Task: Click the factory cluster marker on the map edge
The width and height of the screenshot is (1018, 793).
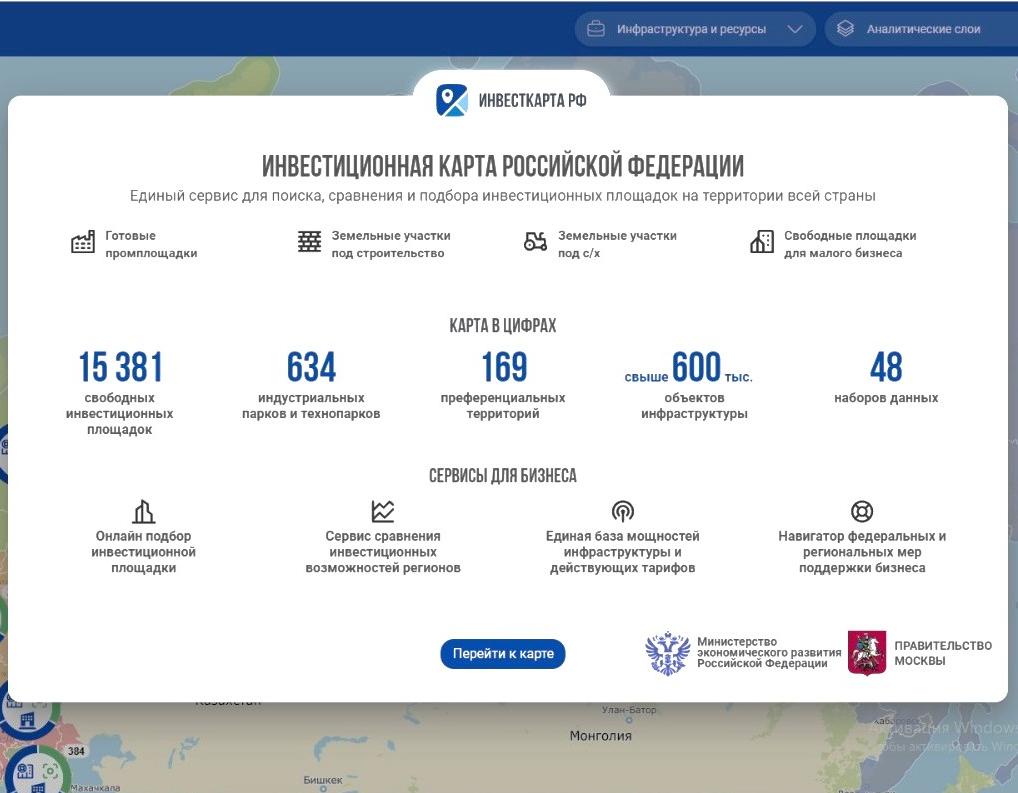Action: click(28, 719)
